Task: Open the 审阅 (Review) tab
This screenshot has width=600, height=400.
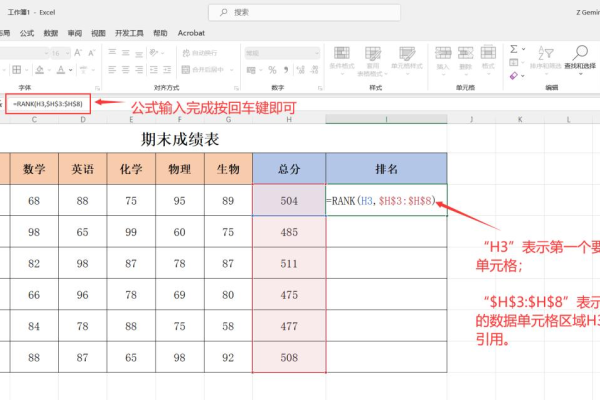Action: [x=75, y=33]
